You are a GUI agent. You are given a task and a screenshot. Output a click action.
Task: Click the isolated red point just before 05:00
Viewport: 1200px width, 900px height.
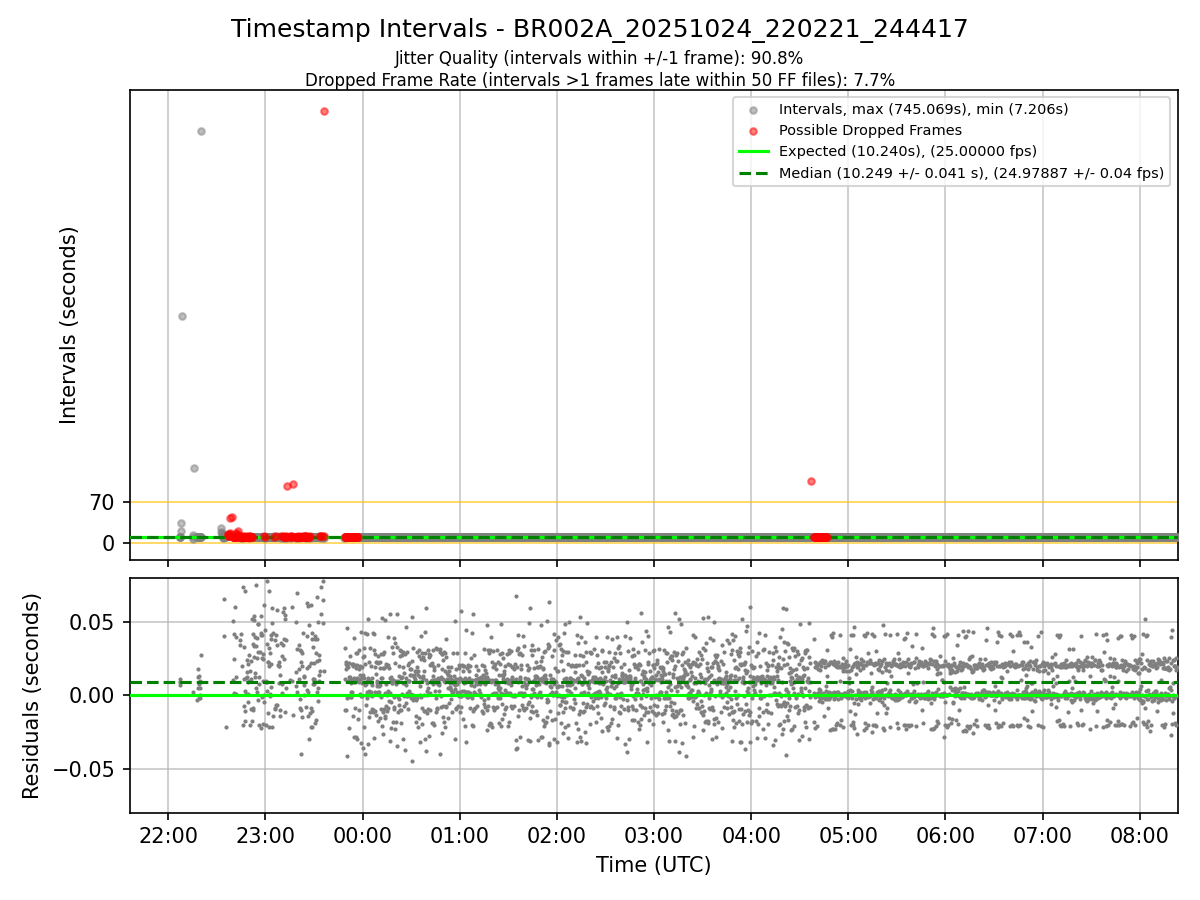811,481
